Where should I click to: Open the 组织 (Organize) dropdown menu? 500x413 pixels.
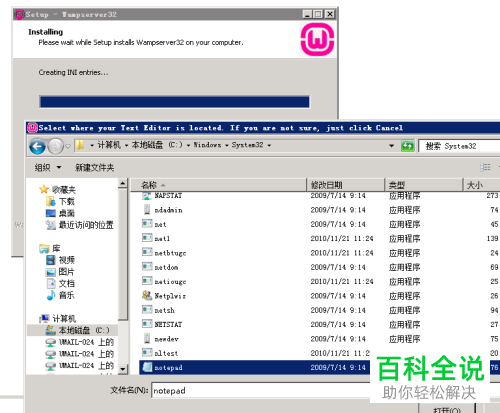tap(48, 167)
